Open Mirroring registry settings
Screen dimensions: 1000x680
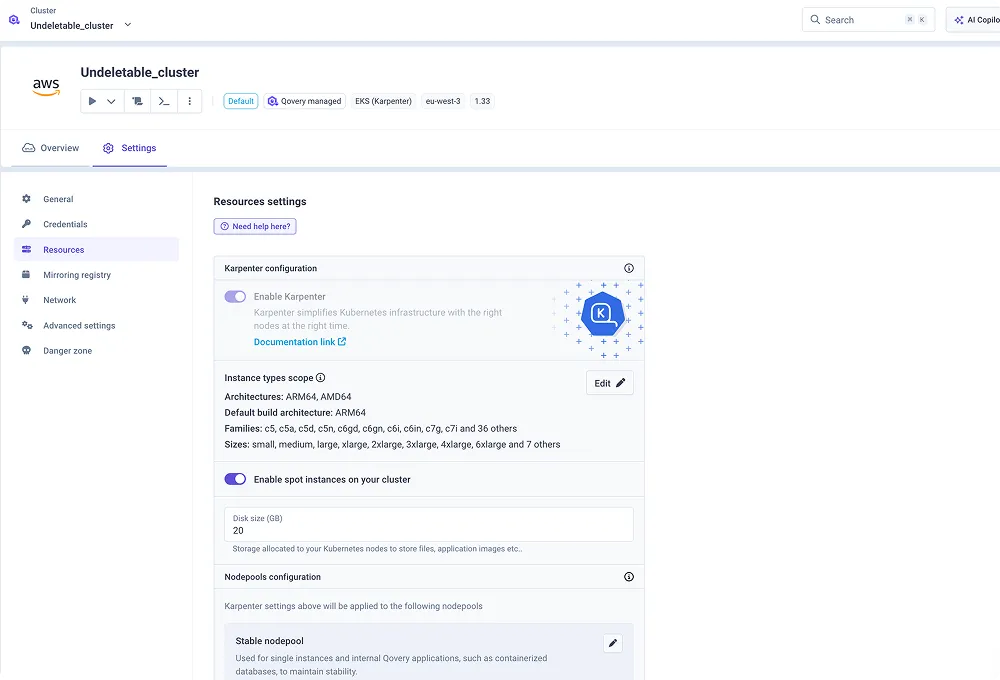[96, 275]
